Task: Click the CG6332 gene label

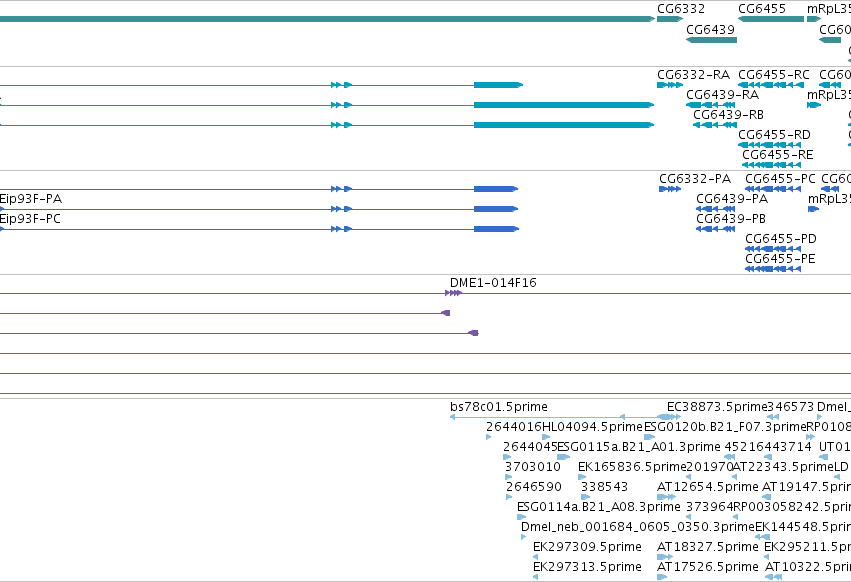Action: [681, 9]
